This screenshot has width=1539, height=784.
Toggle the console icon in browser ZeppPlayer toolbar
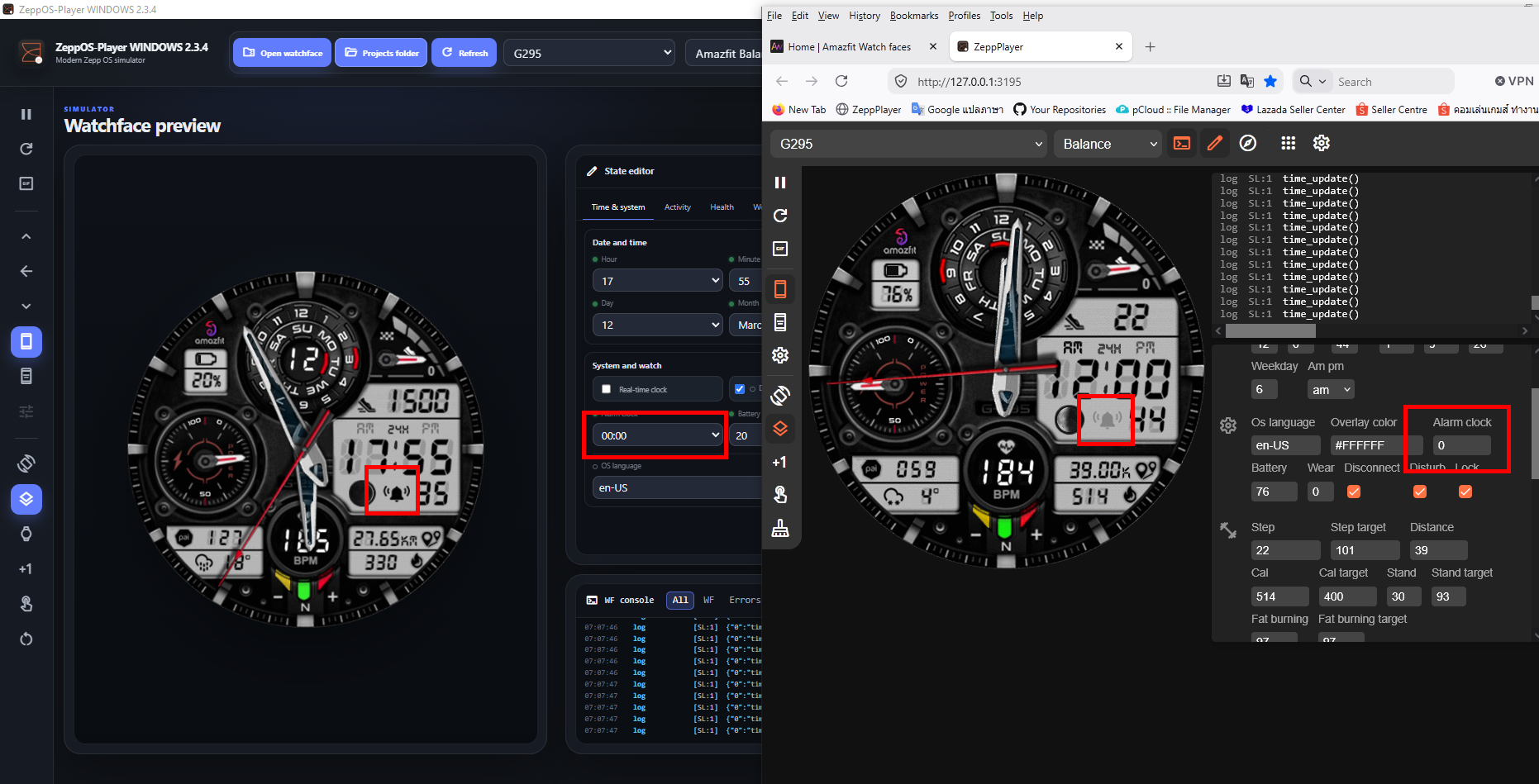(1182, 143)
